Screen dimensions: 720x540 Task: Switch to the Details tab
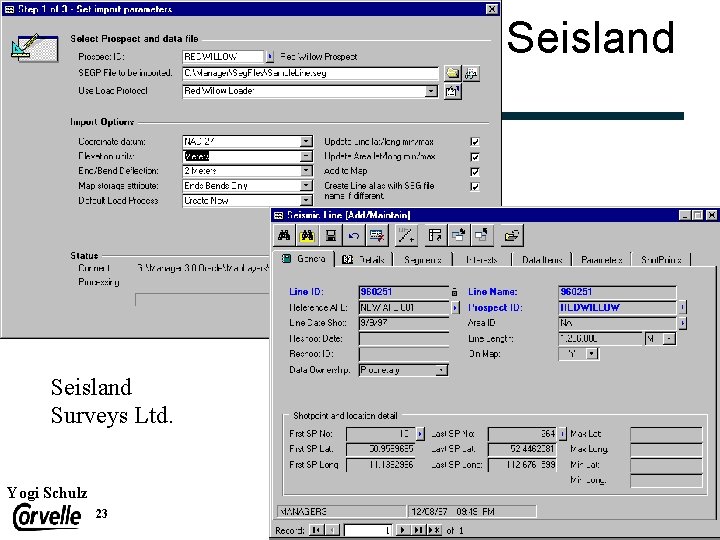[363, 260]
